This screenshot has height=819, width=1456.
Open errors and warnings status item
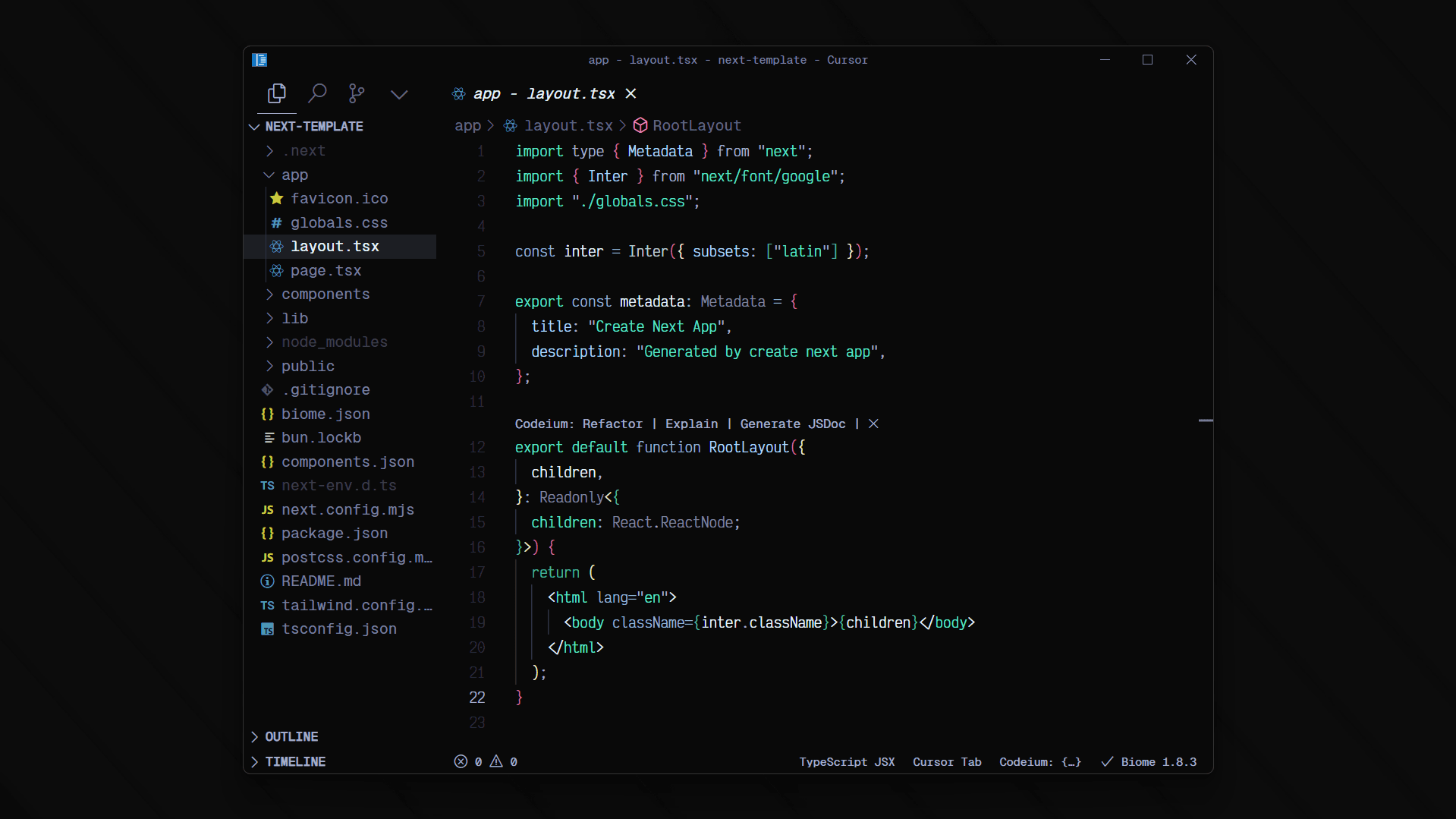[x=486, y=762]
